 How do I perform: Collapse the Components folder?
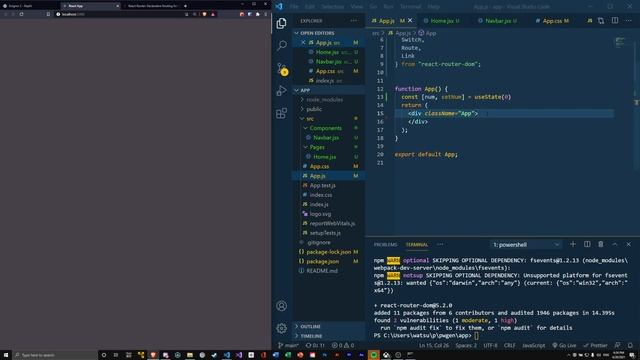pyautogui.click(x=325, y=128)
